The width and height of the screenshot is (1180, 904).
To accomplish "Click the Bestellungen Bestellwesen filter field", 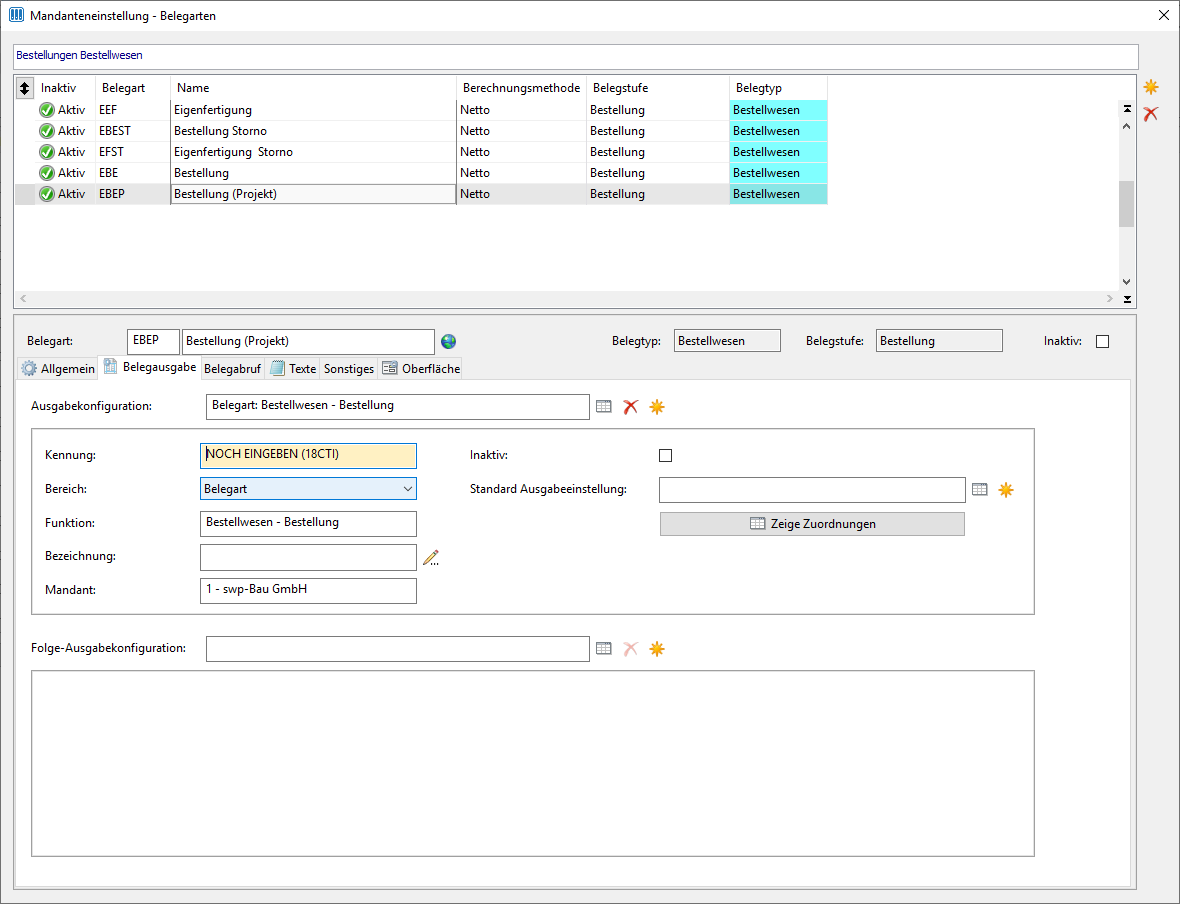I will tap(576, 56).
